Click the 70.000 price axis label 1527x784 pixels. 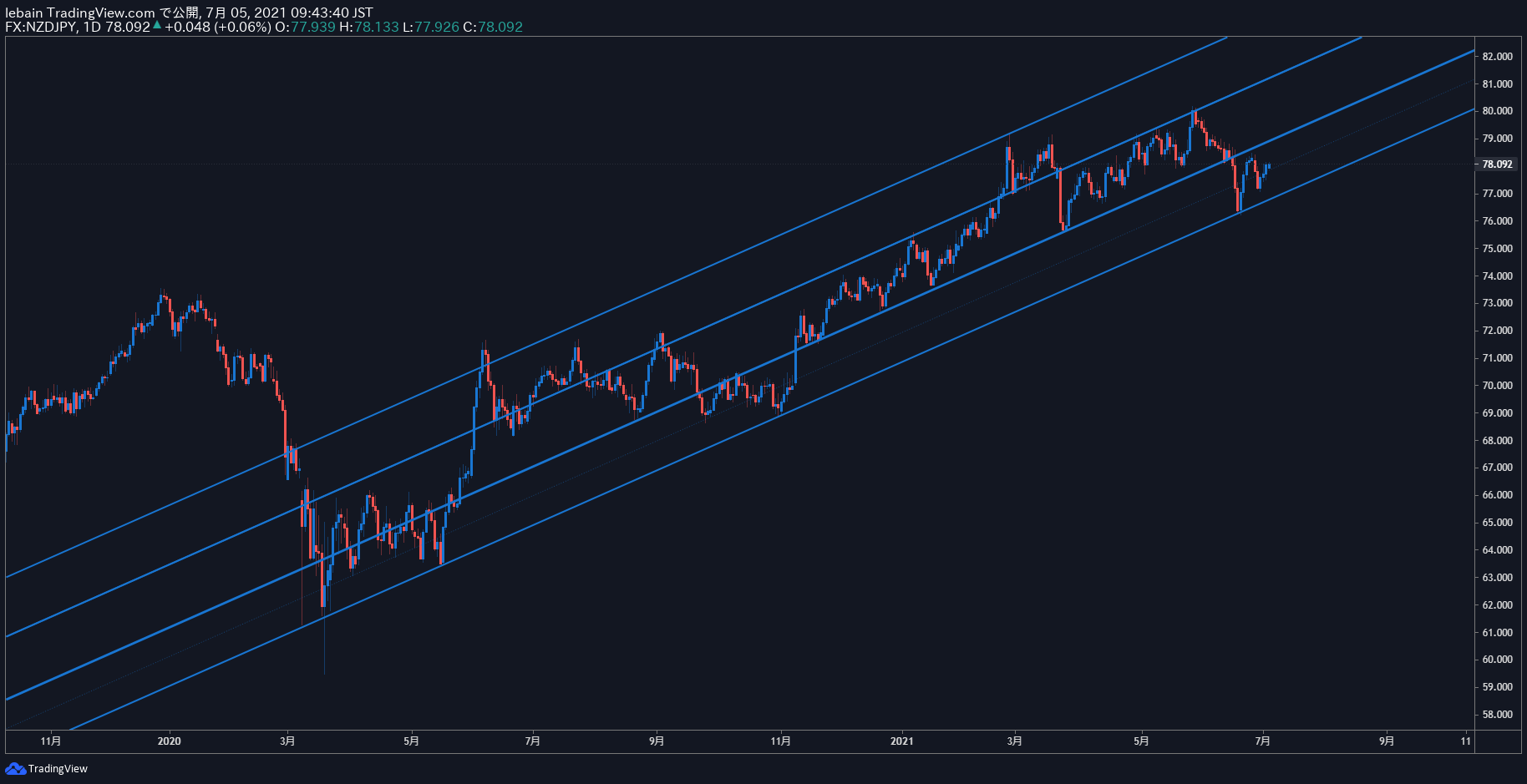(1497, 386)
